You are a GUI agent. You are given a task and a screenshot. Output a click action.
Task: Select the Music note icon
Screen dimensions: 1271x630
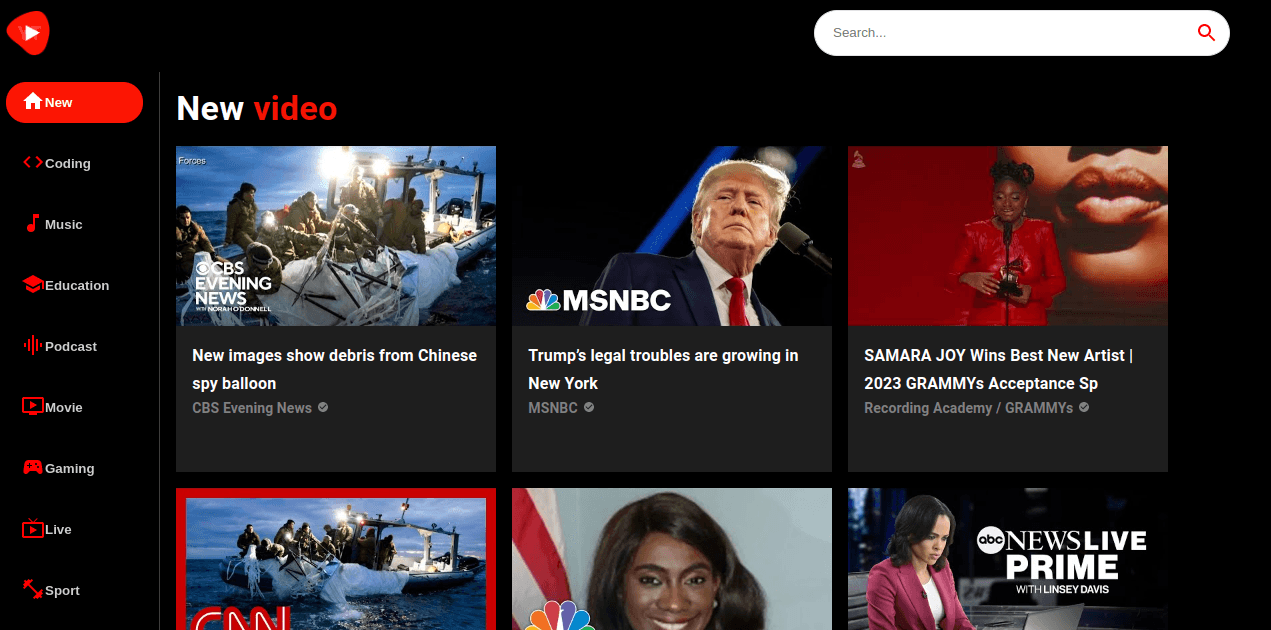[33, 224]
